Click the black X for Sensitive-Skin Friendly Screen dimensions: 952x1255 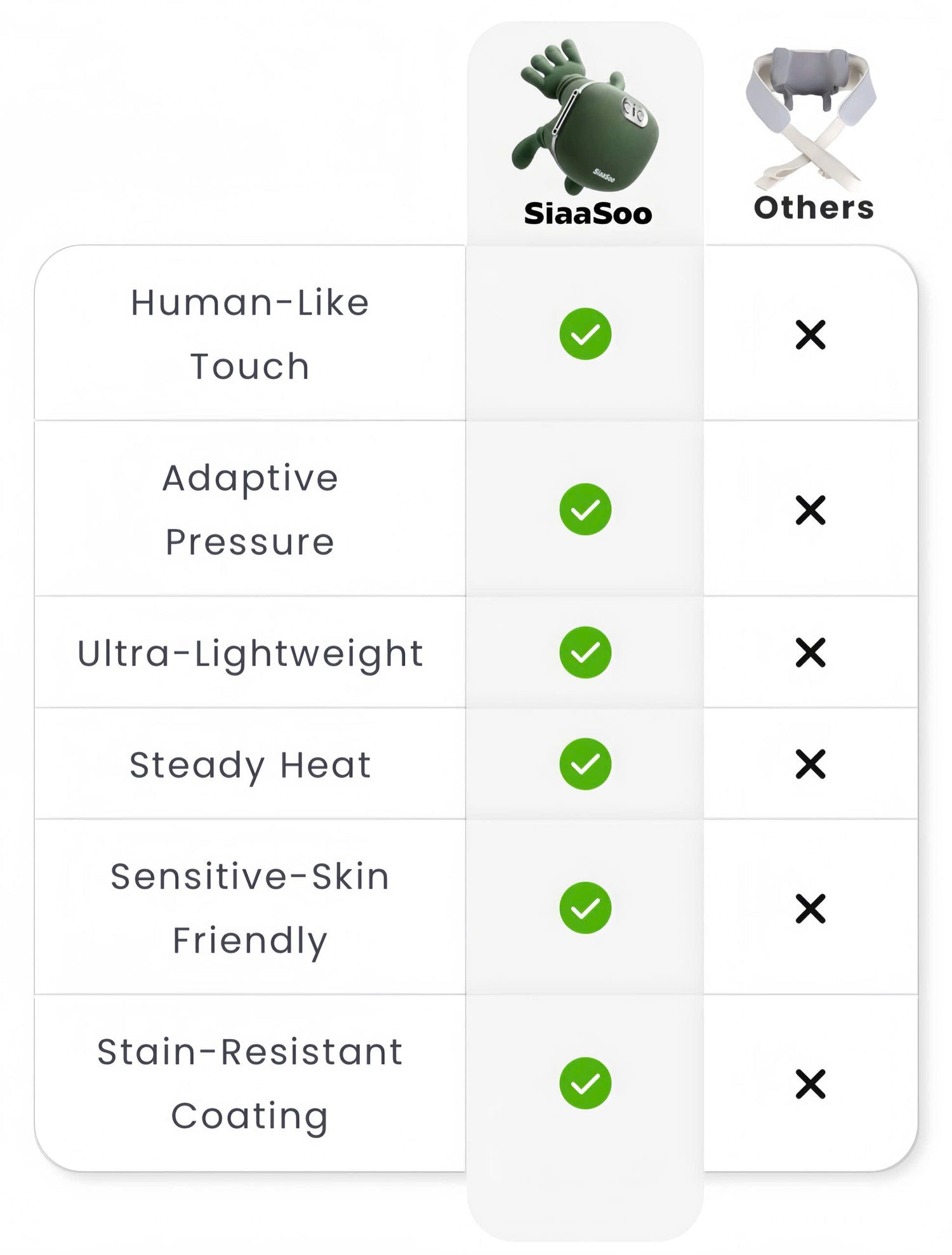(x=810, y=908)
